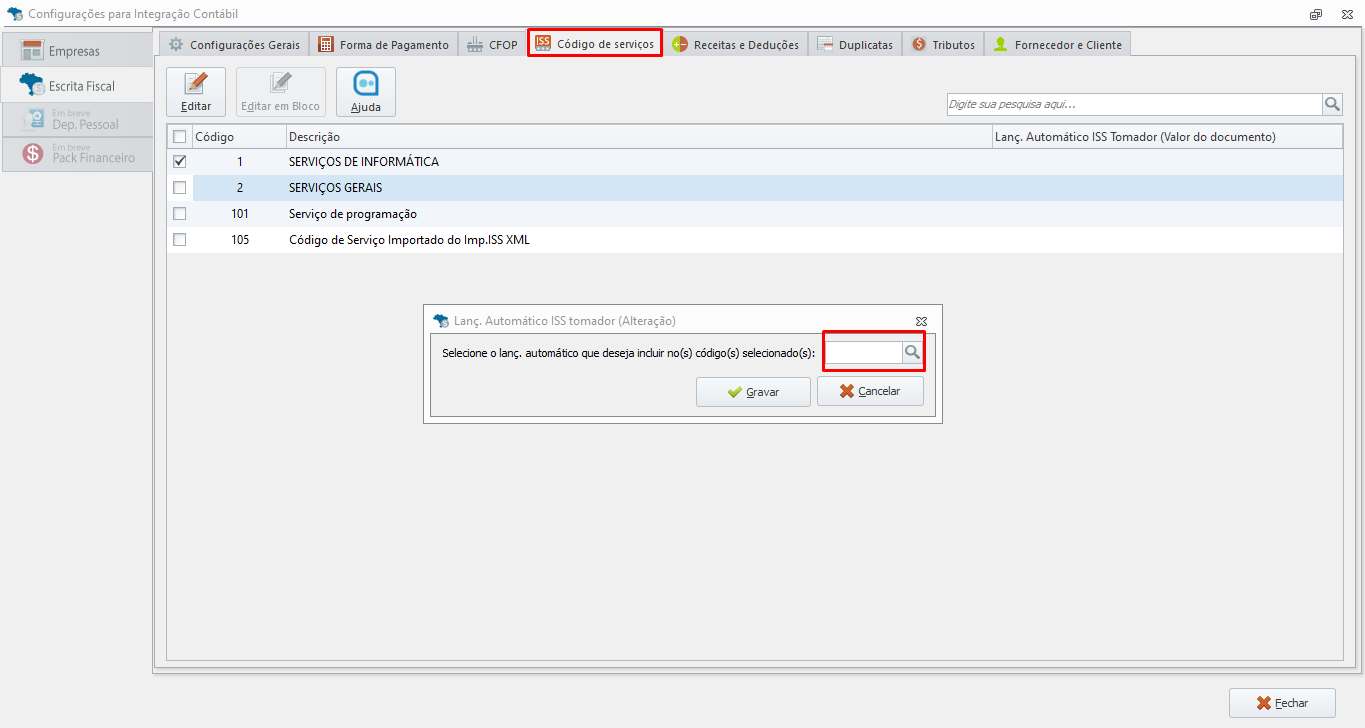Click code cell 101
This screenshot has width=1365, height=728.
click(239, 213)
